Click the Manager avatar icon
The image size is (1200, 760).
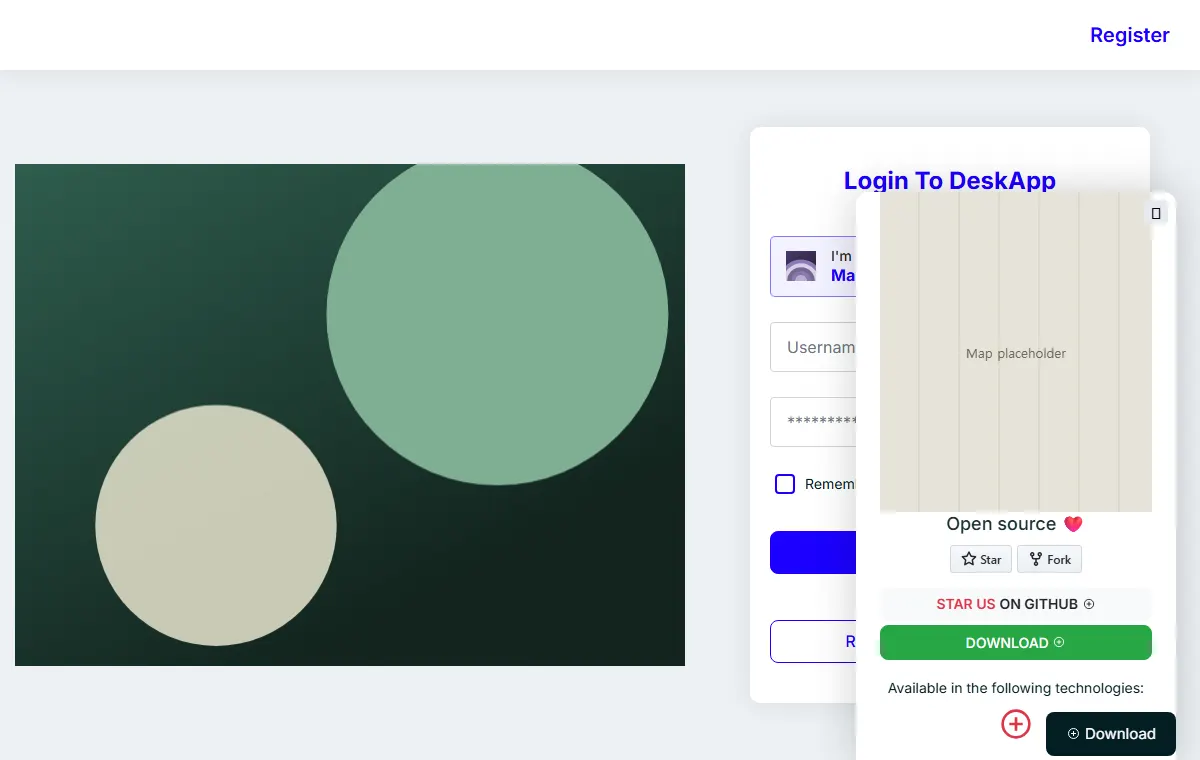pos(801,266)
